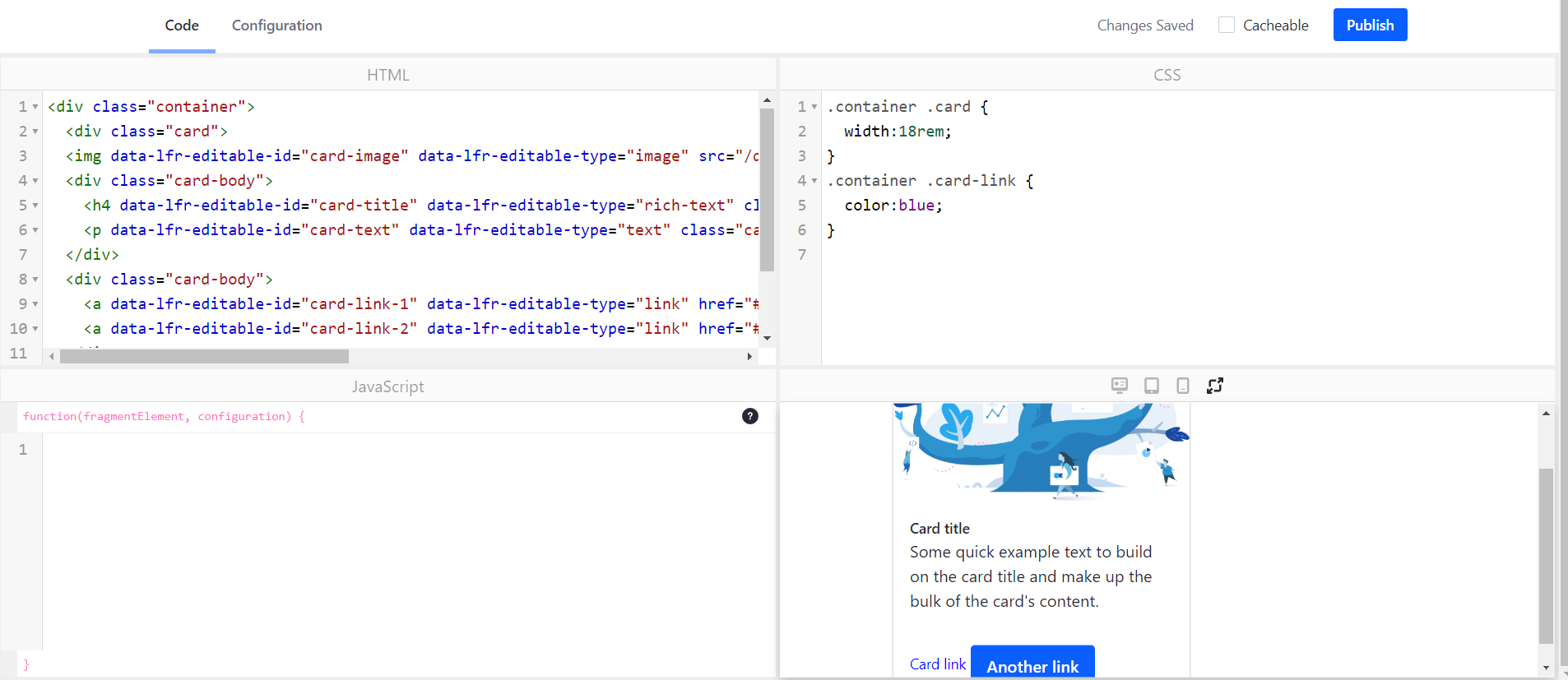Click the HTML editor horizontal scrollbar thumb
Image resolution: width=1568 pixels, height=680 pixels.
(x=204, y=356)
